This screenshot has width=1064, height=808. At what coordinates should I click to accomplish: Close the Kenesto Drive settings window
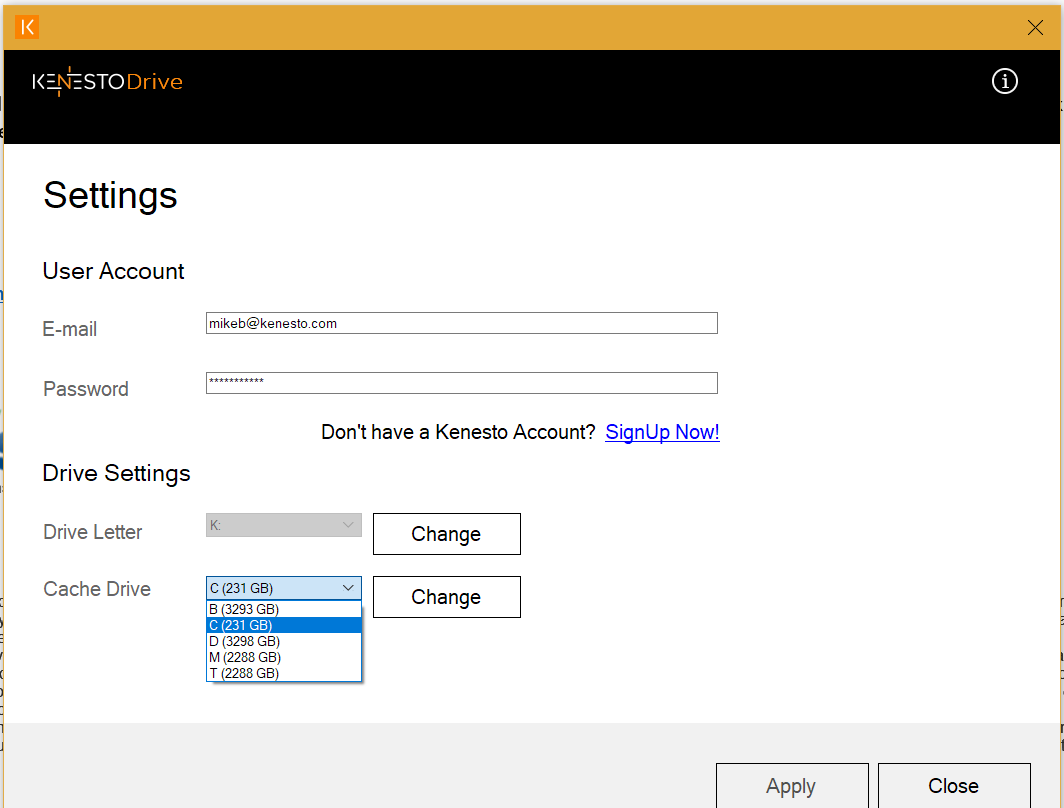(1035, 27)
